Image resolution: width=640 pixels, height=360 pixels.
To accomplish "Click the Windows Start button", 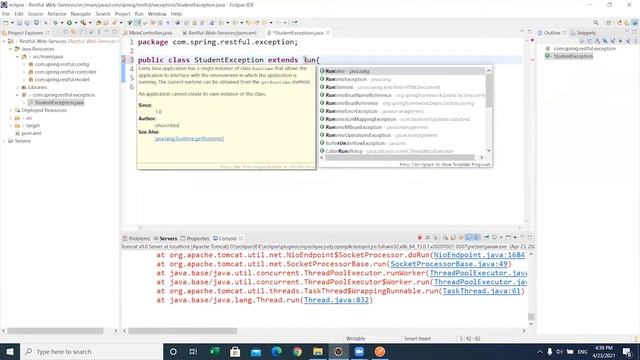I will tap(10, 351).
